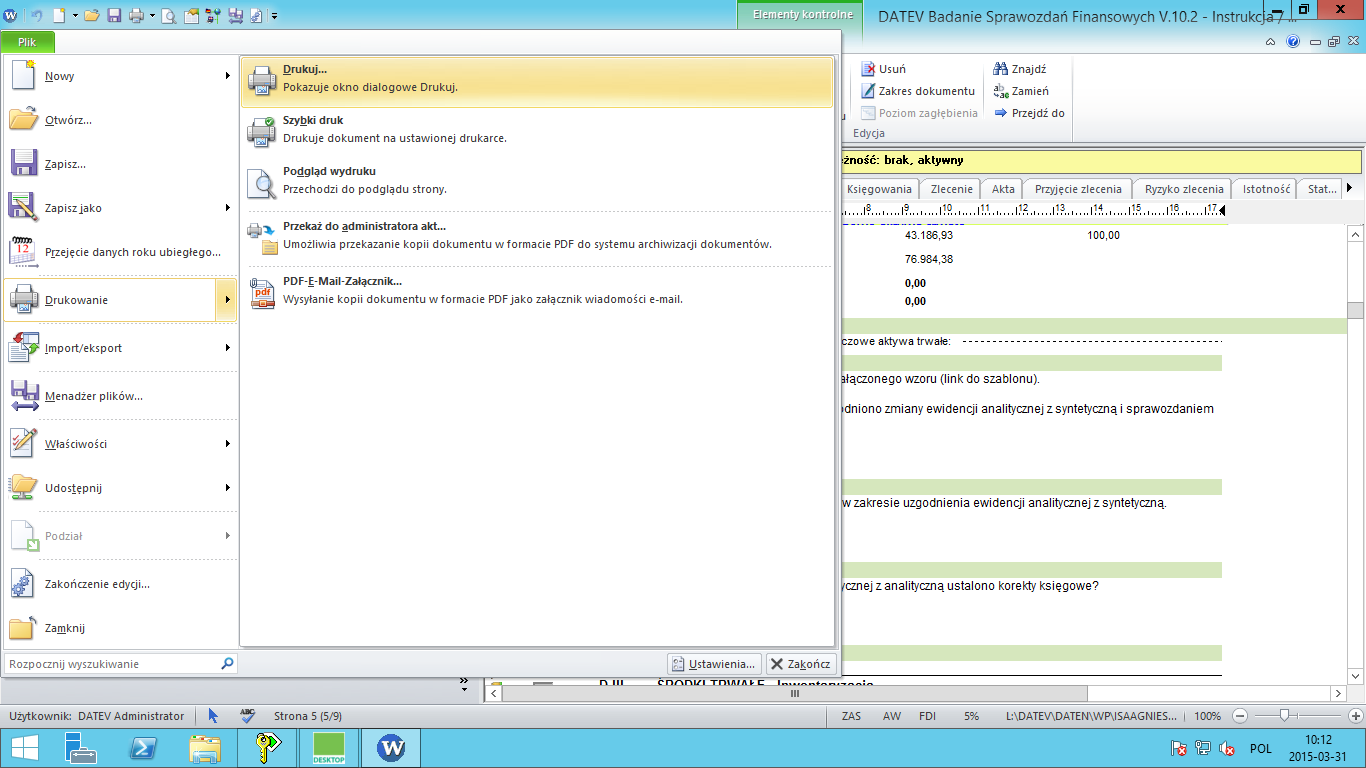Open Podgląd wydruku print preview

click(x=537, y=181)
